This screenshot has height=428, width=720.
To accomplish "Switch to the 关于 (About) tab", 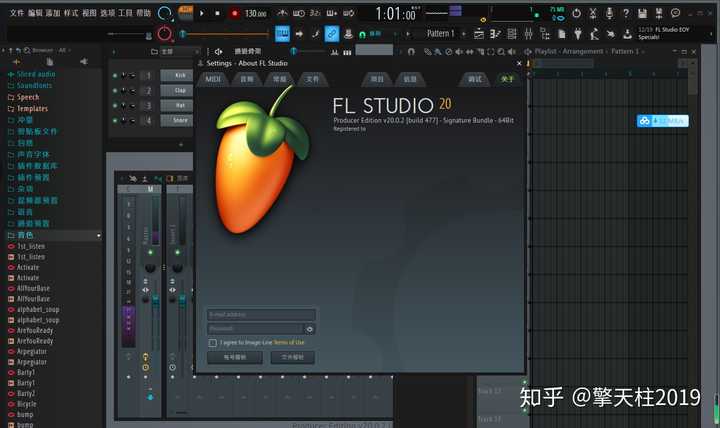I will (507, 79).
